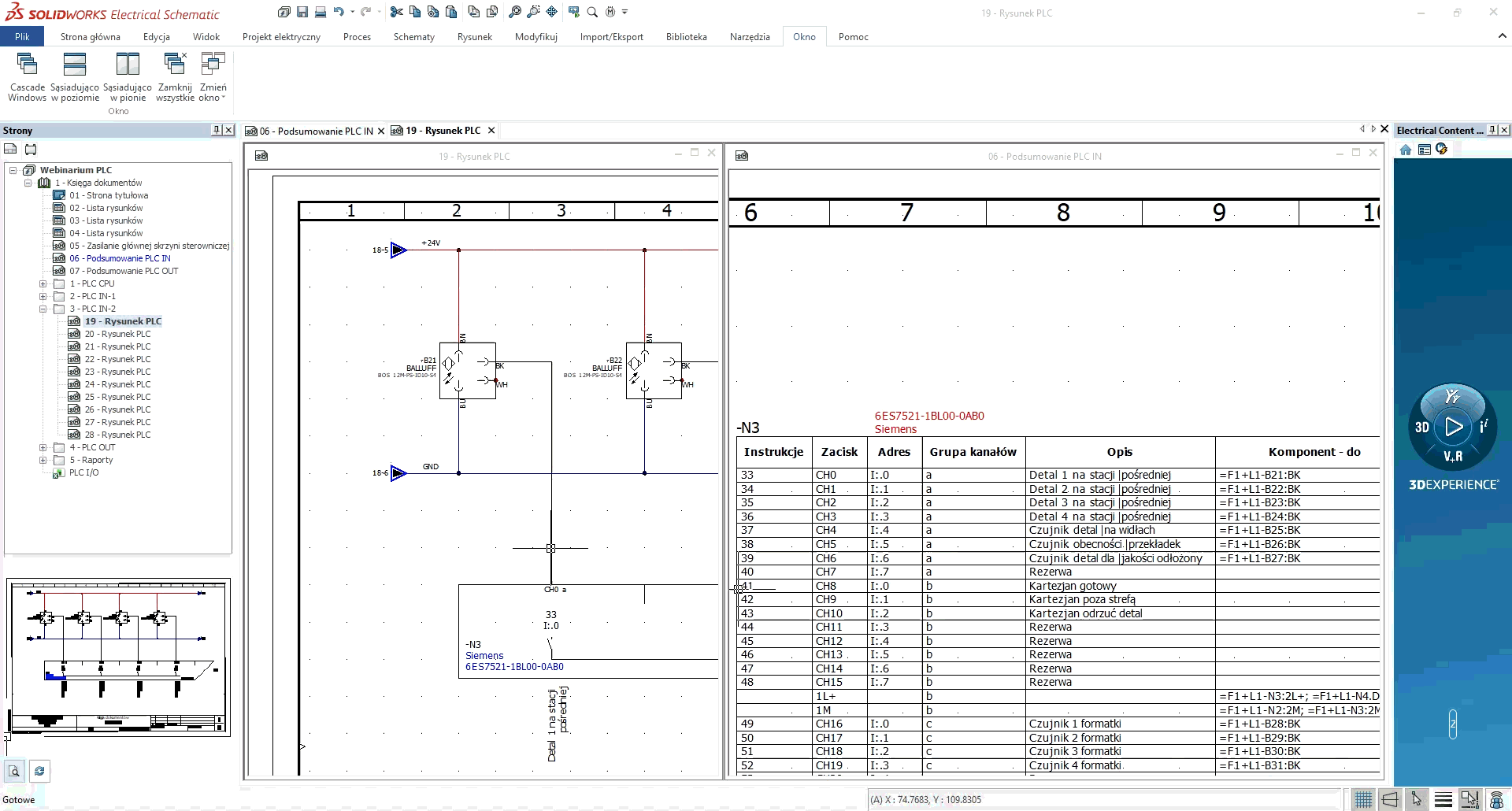Image resolution: width=1512 pixels, height=811 pixels.
Task: Expand the 4 - PLC OUT folder
Action: (x=43, y=447)
